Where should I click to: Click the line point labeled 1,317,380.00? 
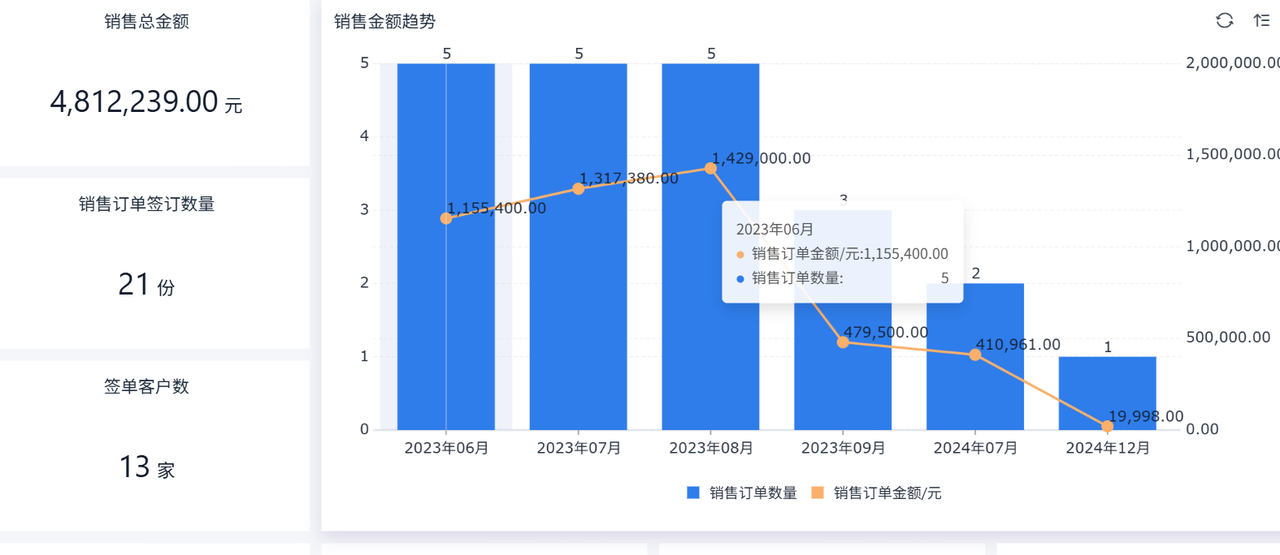pos(578,189)
